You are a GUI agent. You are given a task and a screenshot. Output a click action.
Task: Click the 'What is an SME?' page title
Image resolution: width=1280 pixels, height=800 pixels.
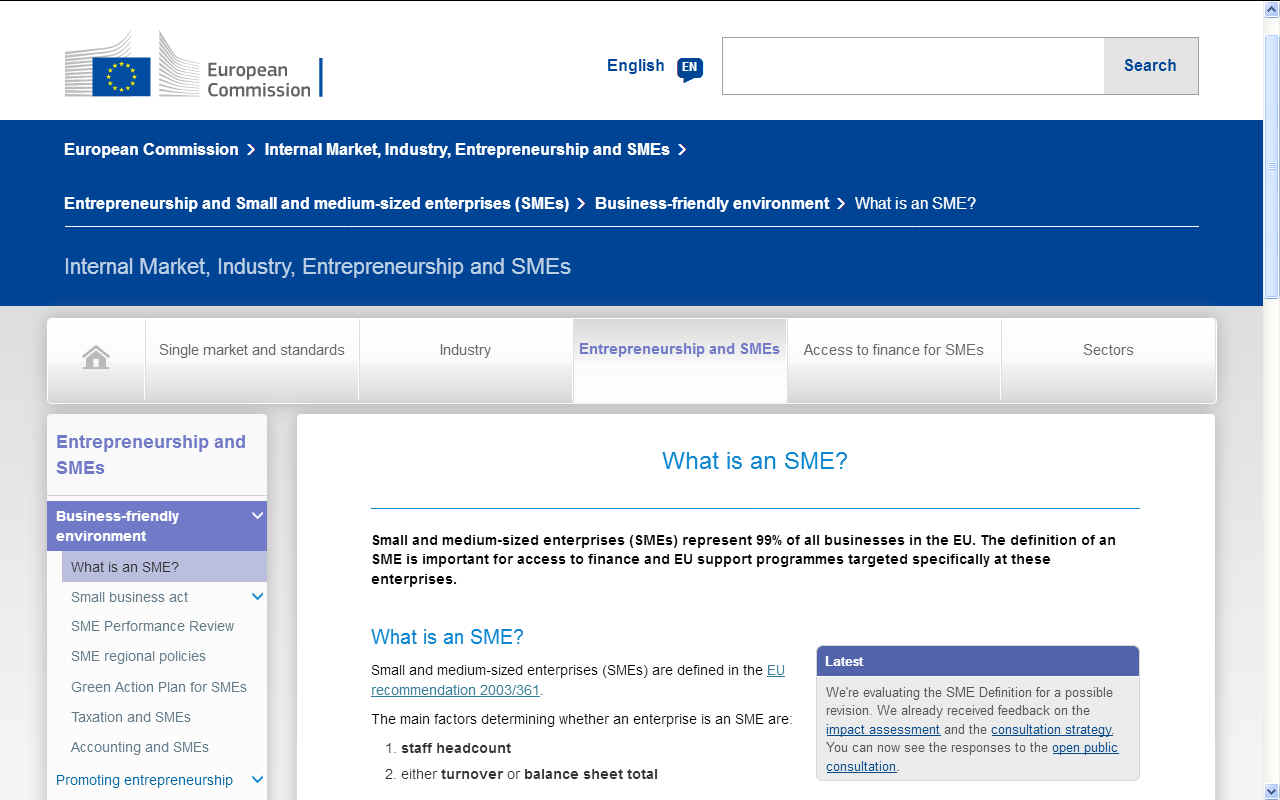click(755, 461)
